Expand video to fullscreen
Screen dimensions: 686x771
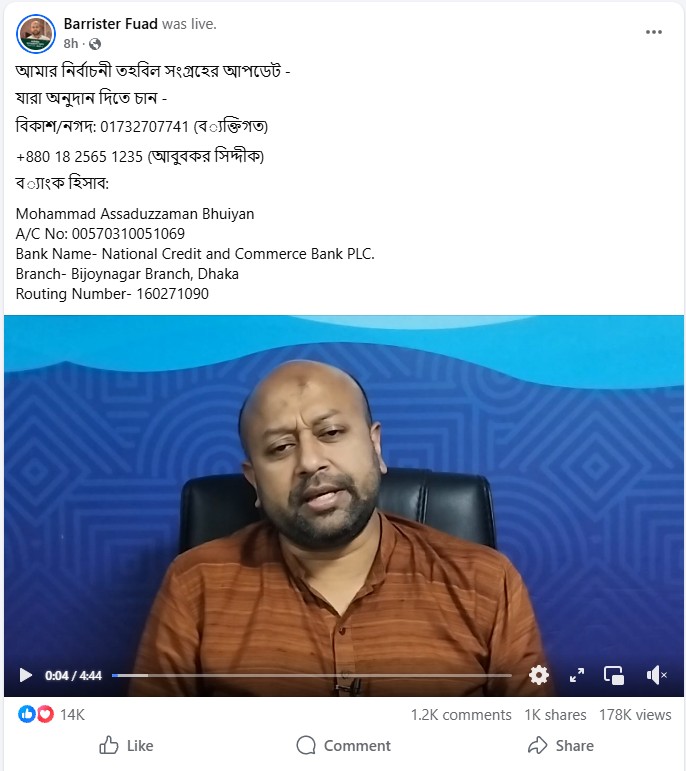coord(577,675)
